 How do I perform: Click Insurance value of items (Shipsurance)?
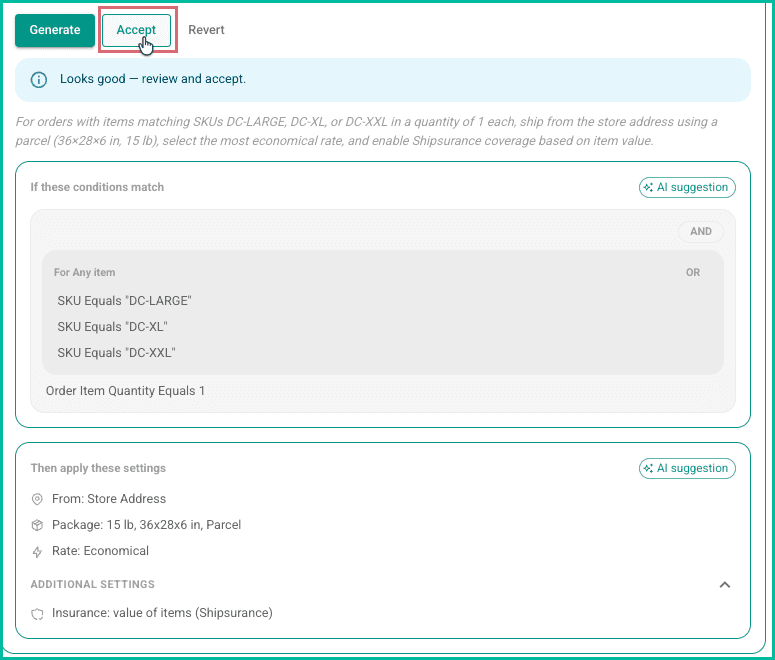[162, 613]
